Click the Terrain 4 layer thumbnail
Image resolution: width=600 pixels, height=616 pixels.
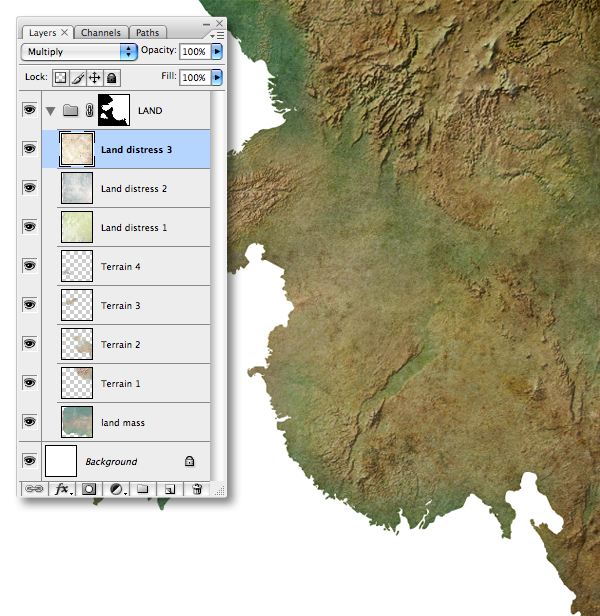[77, 266]
